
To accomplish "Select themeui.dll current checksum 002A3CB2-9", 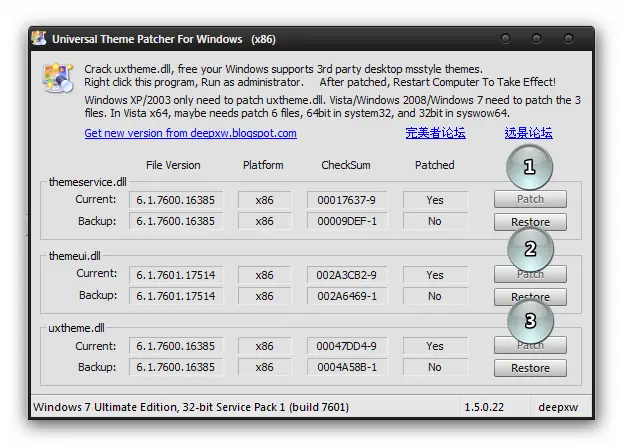I will 347,275.
